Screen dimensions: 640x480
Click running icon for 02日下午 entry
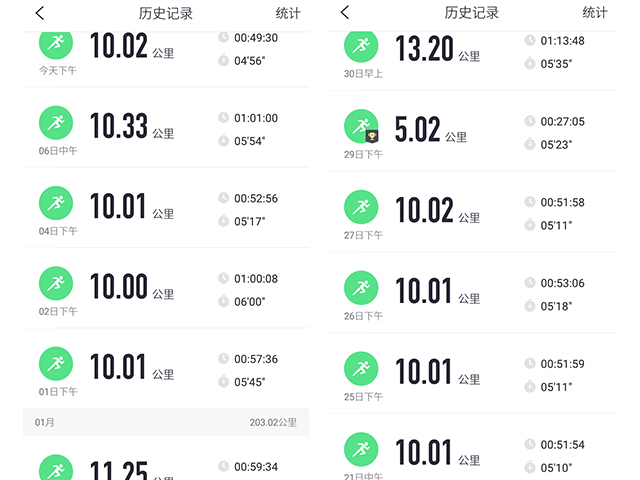click(x=56, y=283)
